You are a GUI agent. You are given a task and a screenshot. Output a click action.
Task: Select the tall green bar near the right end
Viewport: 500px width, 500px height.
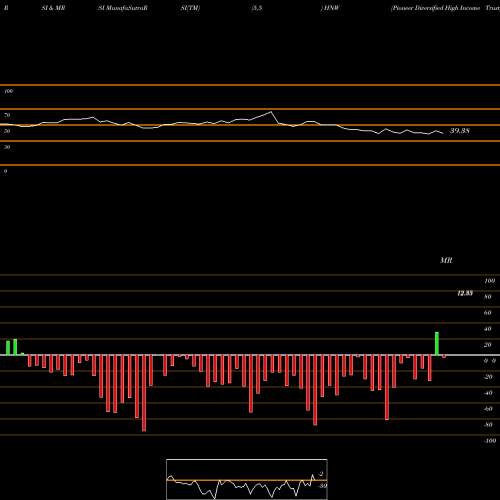pos(437,344)
